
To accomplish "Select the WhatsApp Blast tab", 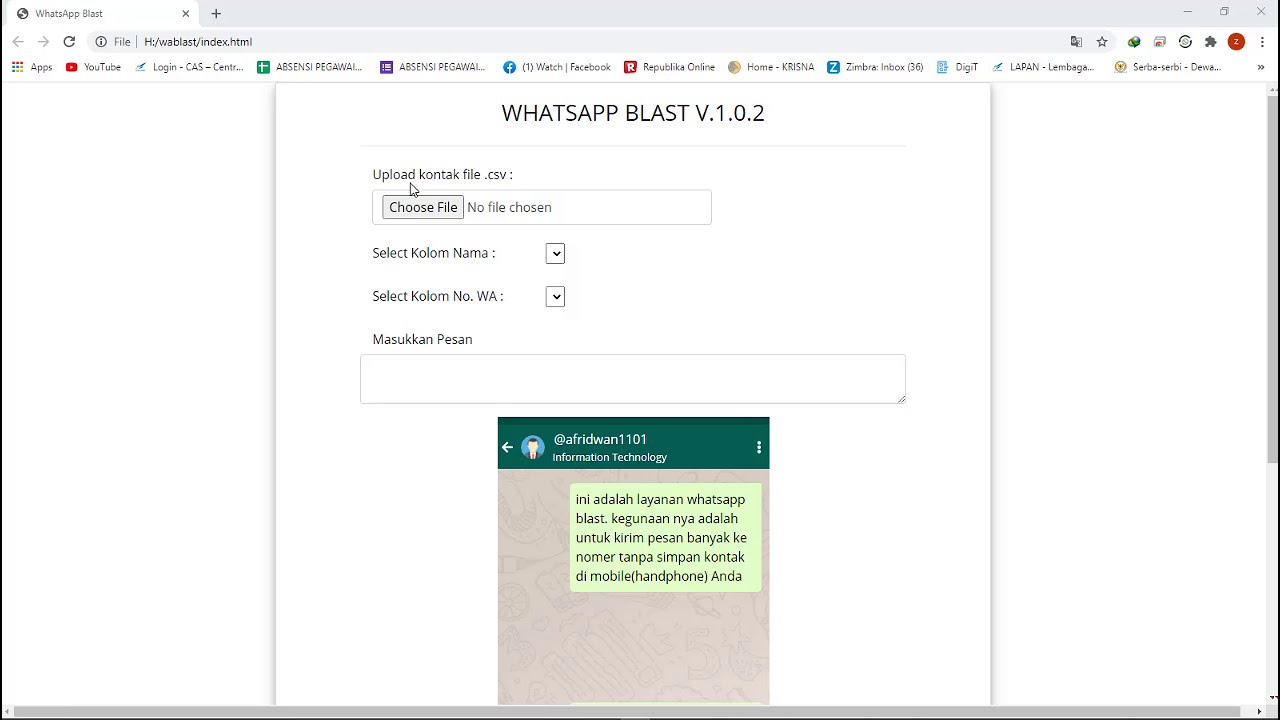I will tap(100, 14).
